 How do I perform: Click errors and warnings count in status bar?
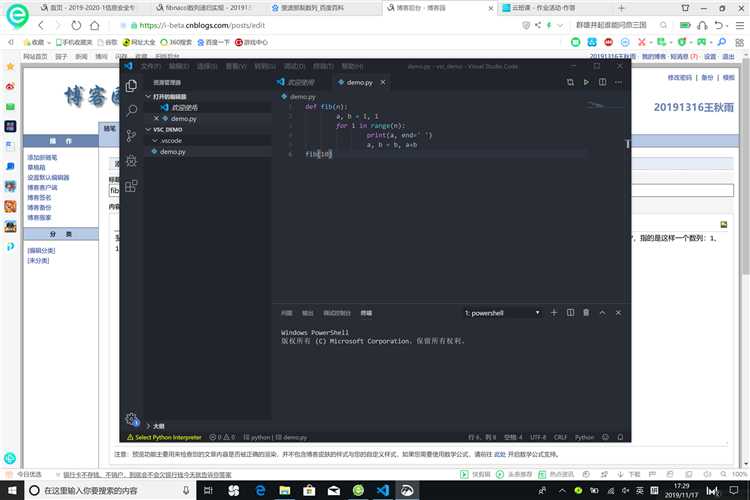[x=222, y=437]
